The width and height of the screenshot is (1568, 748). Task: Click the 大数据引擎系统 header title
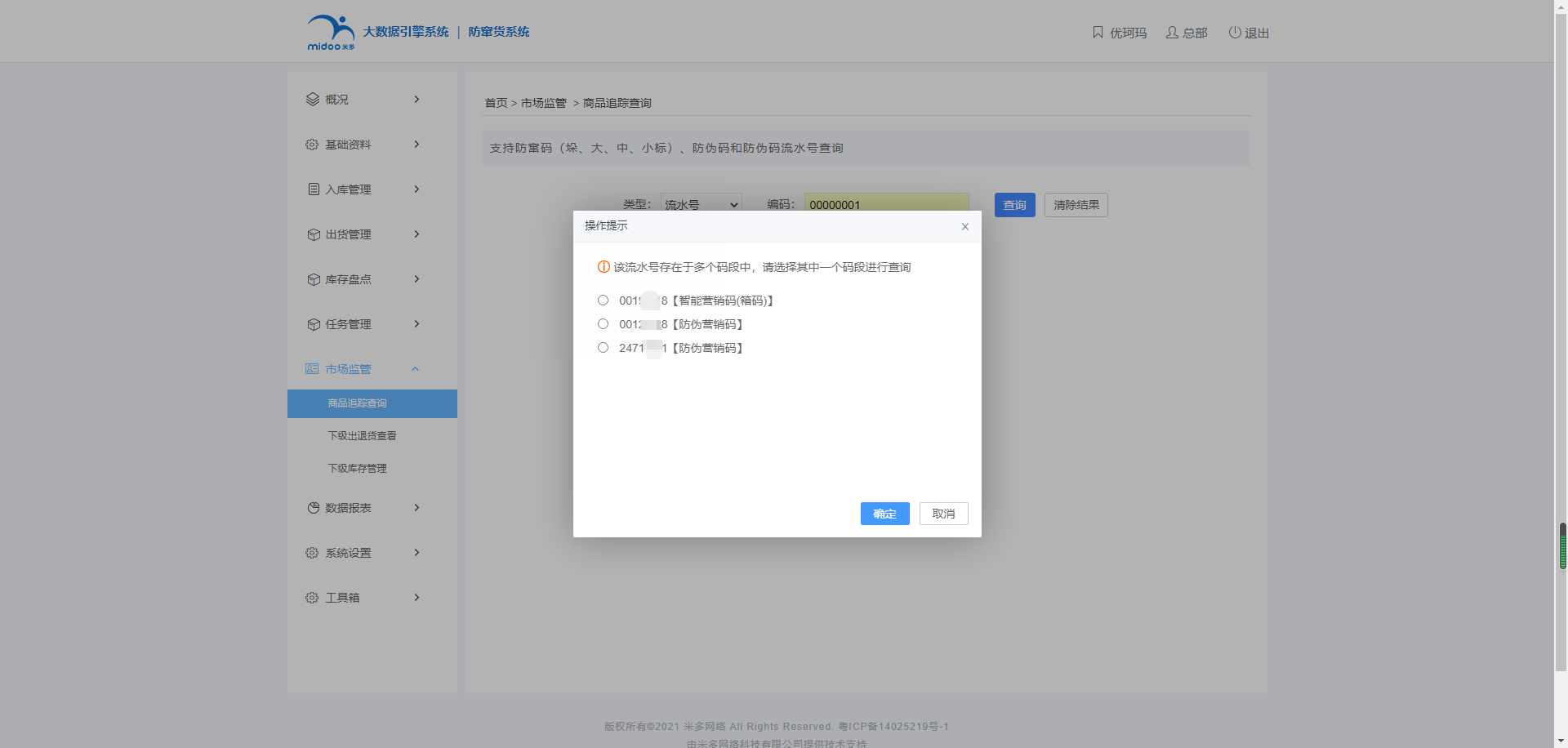pos(406,32)
